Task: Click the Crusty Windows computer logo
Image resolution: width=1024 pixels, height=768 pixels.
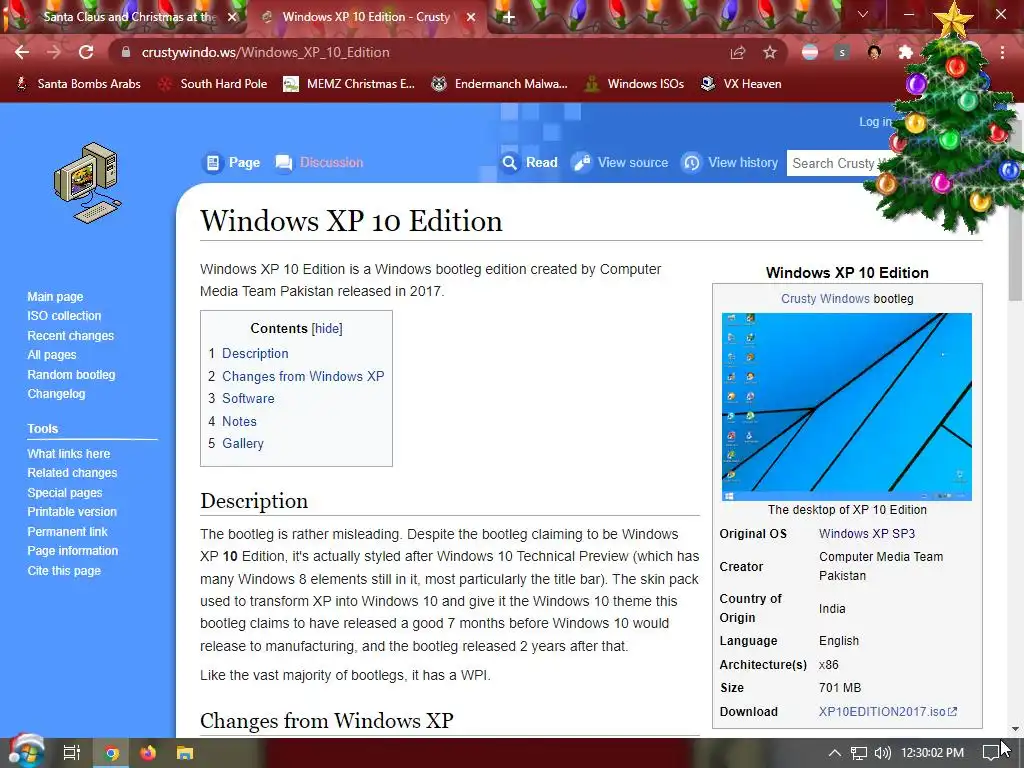Action: point(88,182)
